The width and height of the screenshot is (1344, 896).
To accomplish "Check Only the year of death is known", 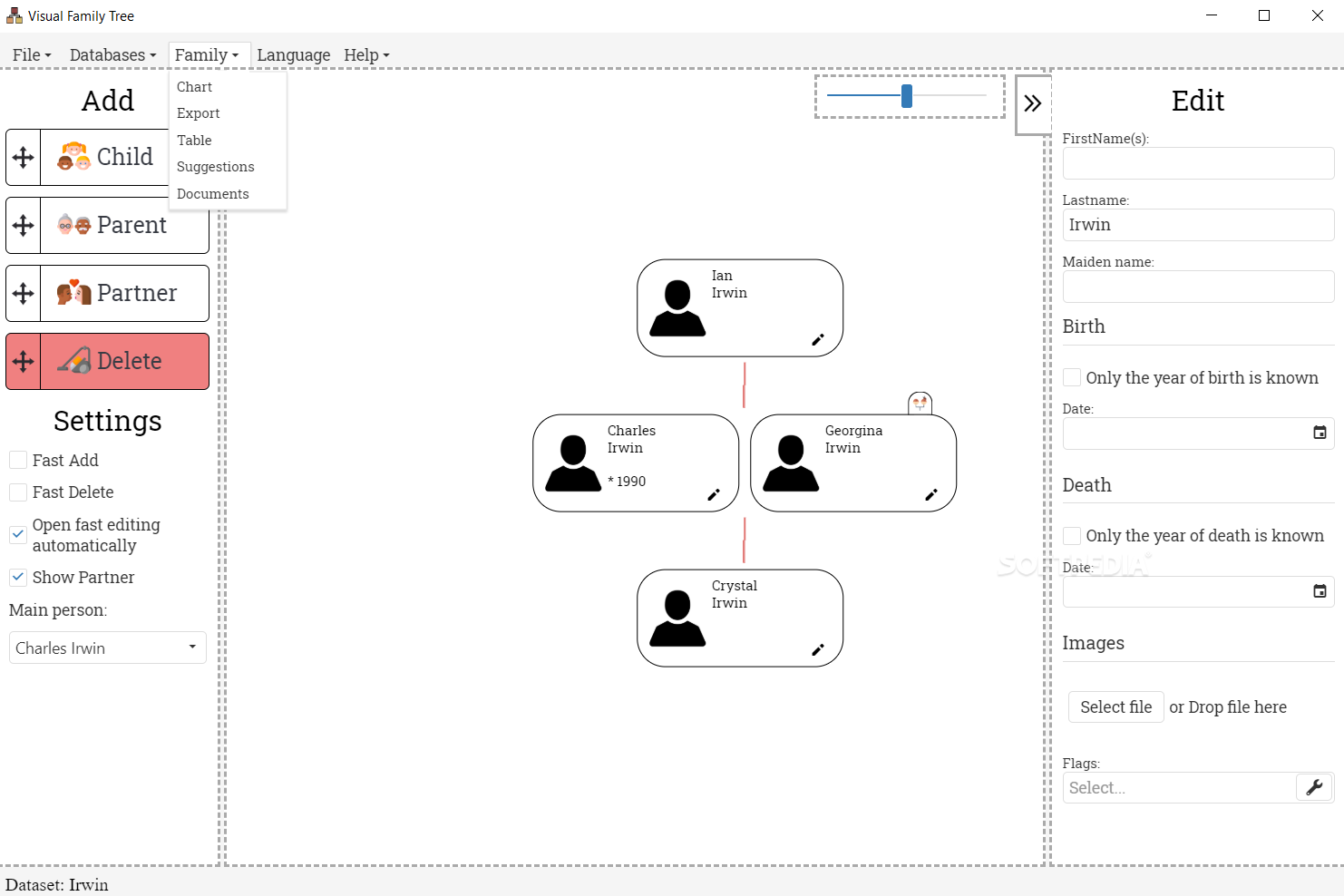I will coord(1072,535).
